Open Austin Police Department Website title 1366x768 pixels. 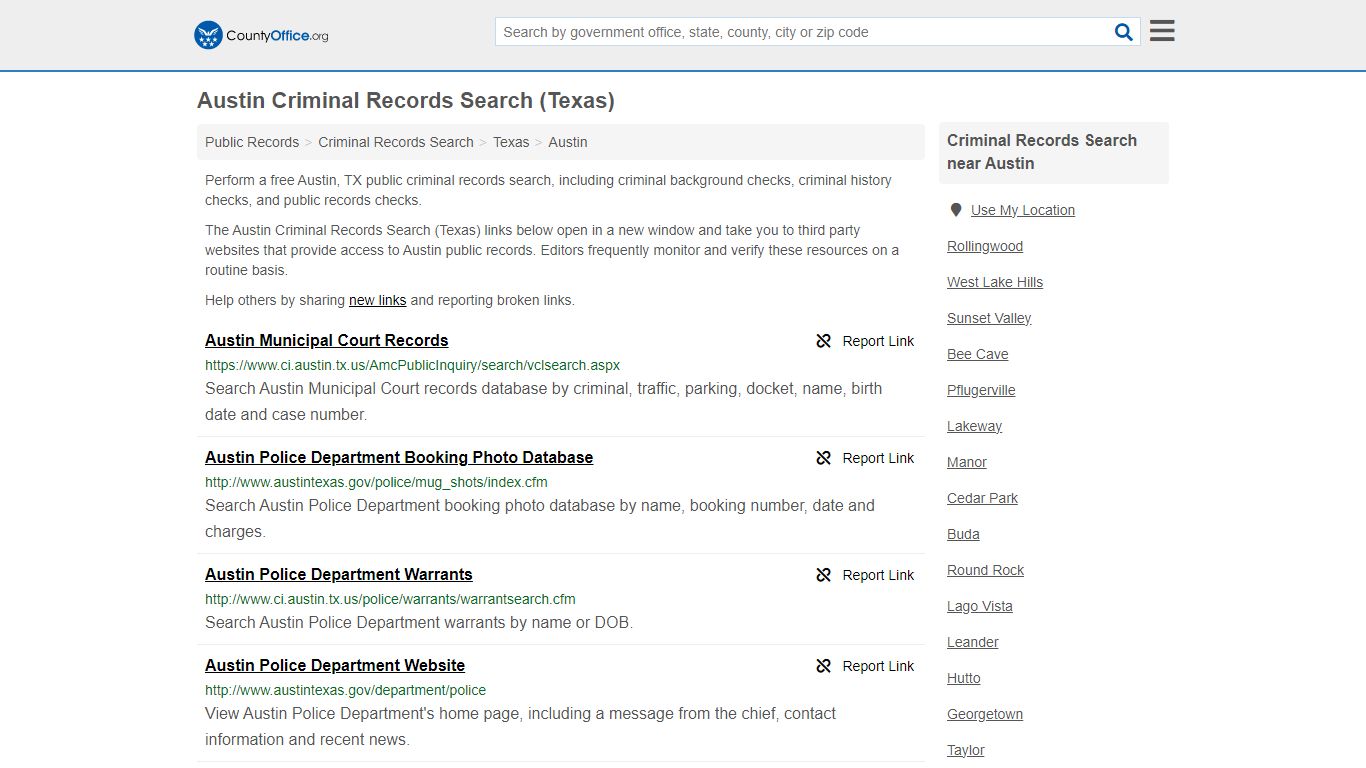pos(335,665)
